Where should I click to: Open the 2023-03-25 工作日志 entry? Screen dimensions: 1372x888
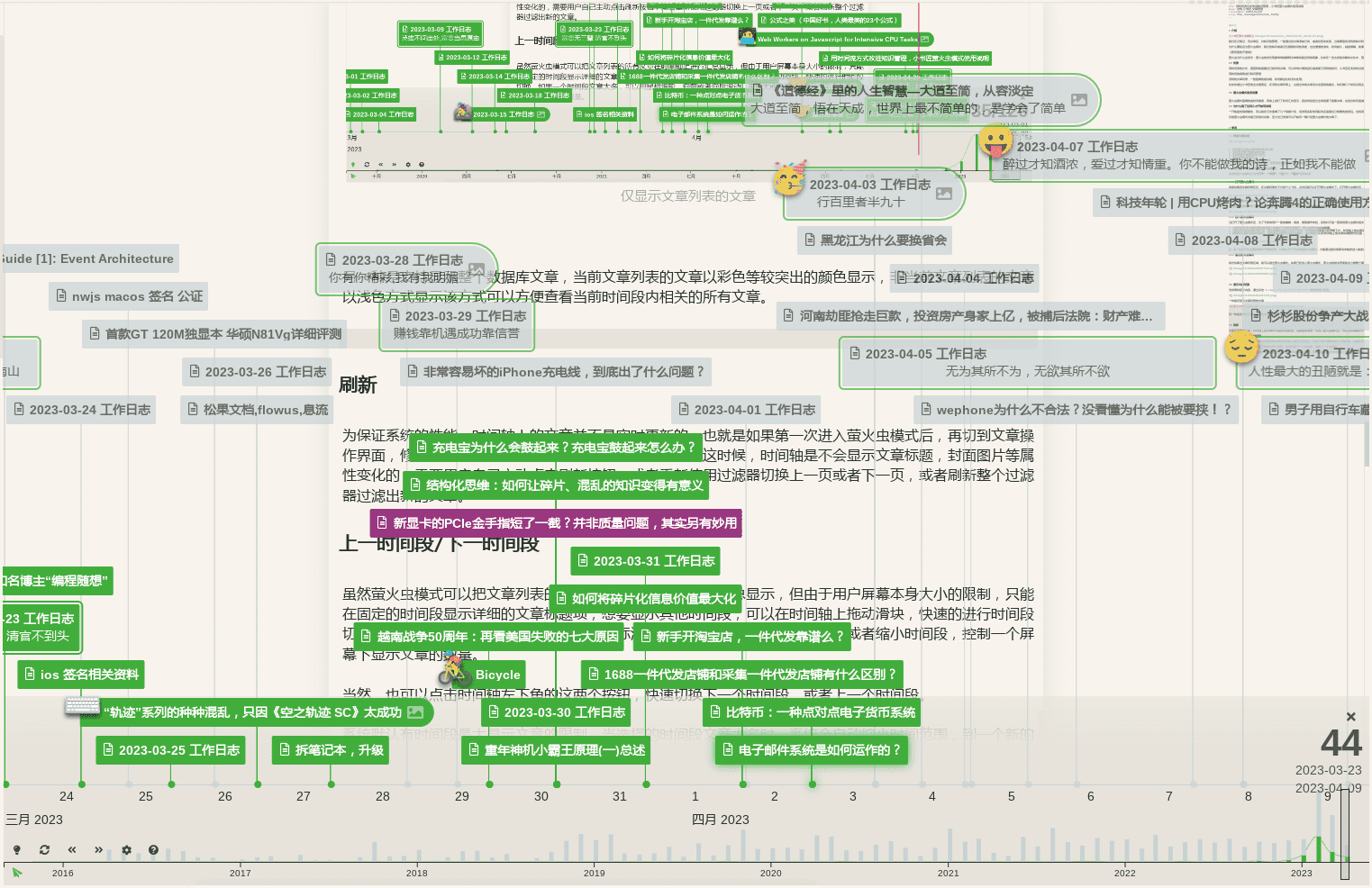tap(170, 750)
